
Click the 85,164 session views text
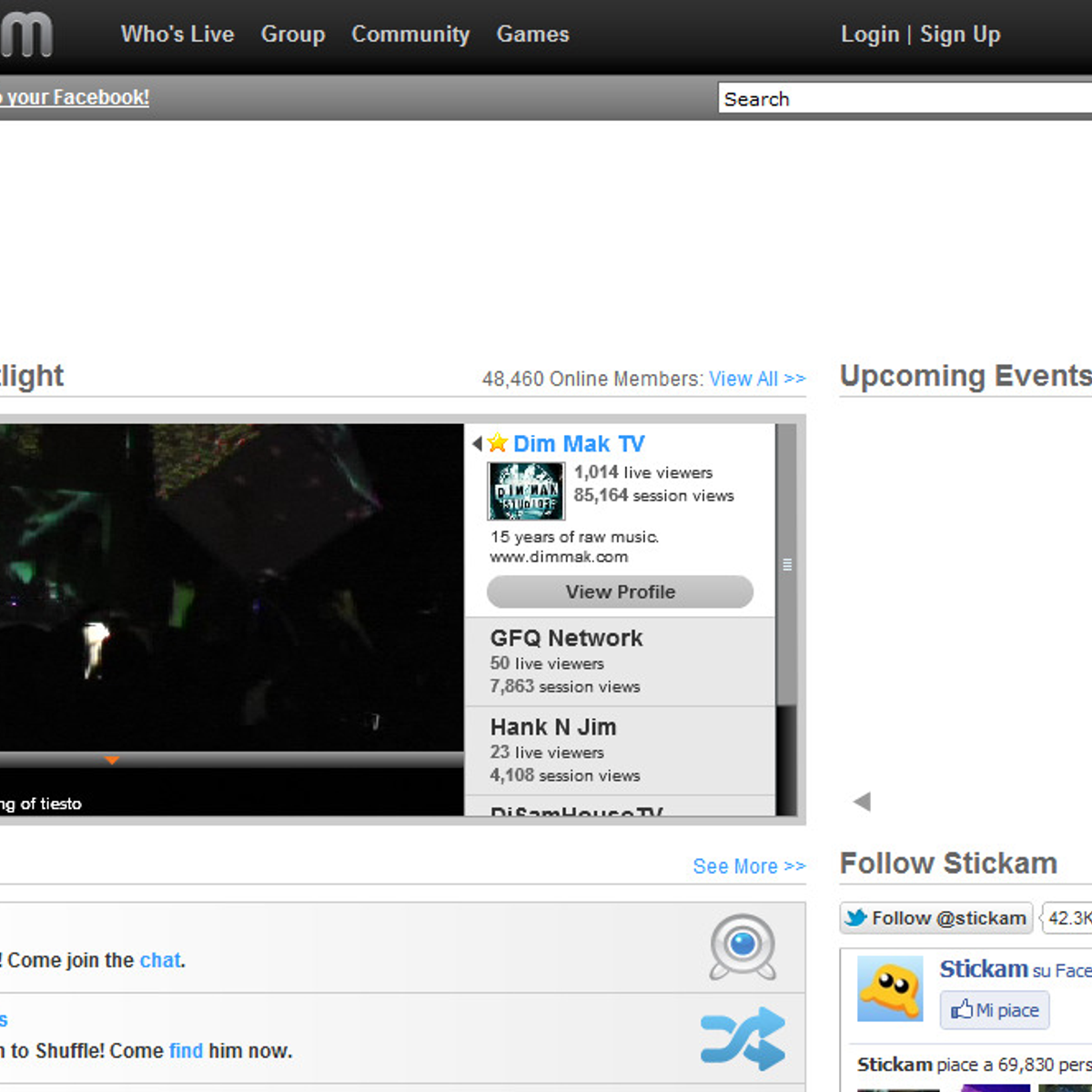coord(653,495)
